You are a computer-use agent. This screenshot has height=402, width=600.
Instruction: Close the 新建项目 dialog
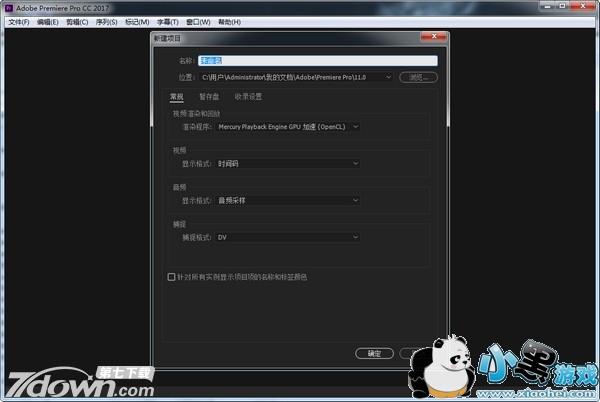(x=434, y=36)
